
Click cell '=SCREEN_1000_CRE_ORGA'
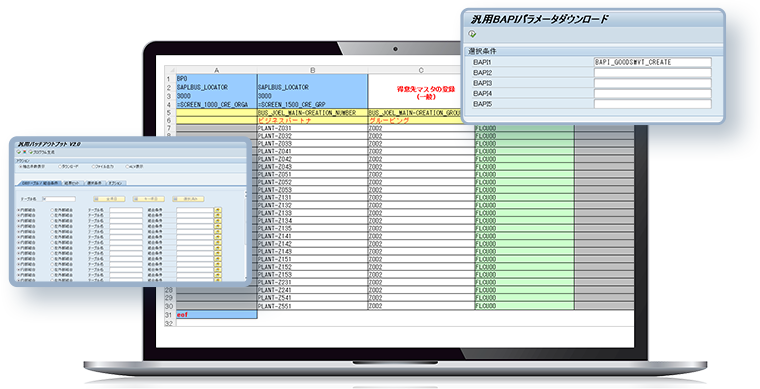(216, 105)
